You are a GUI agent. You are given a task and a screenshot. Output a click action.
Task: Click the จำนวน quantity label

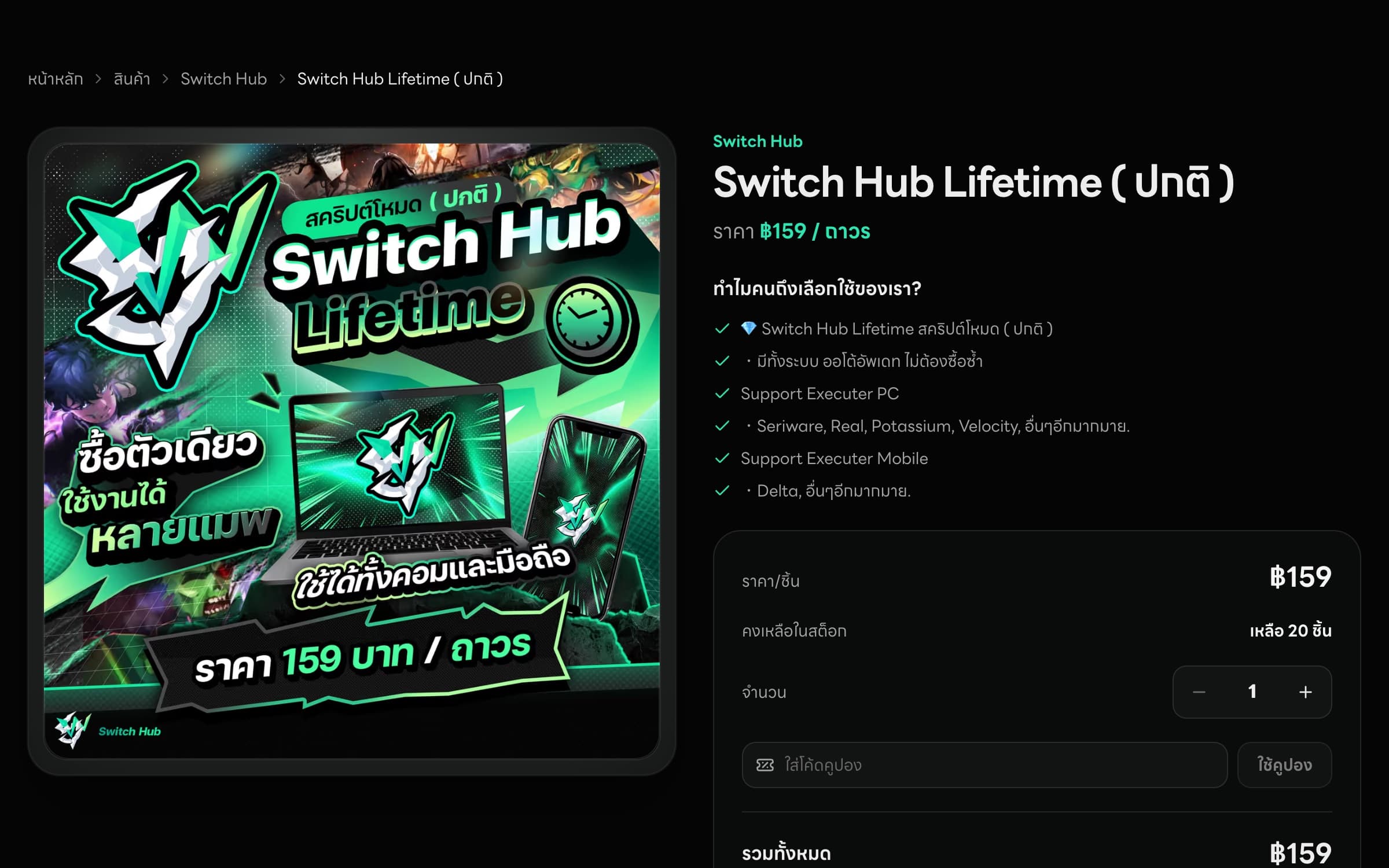764,692
